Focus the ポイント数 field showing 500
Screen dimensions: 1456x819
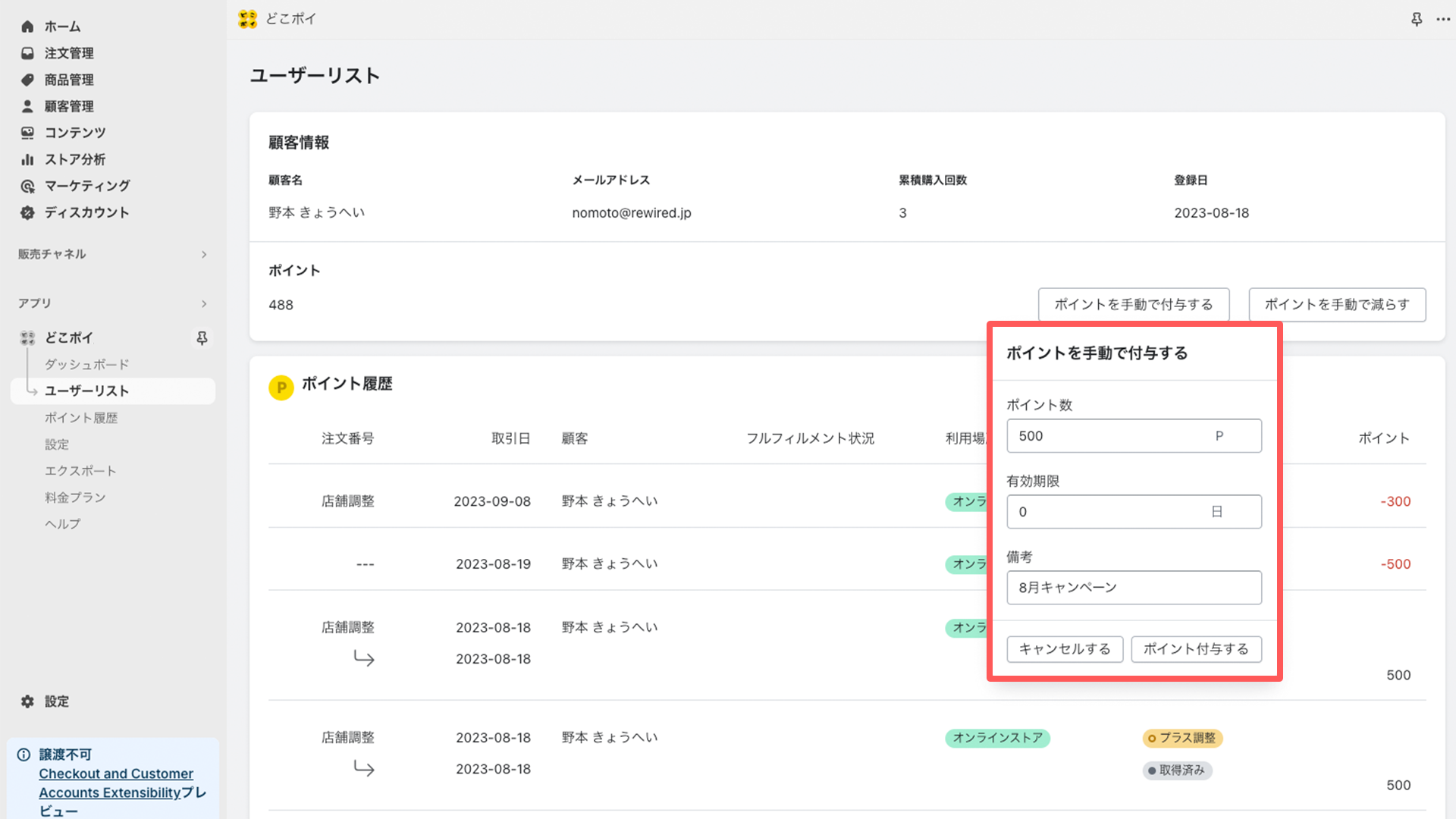tap(1134, 436)
